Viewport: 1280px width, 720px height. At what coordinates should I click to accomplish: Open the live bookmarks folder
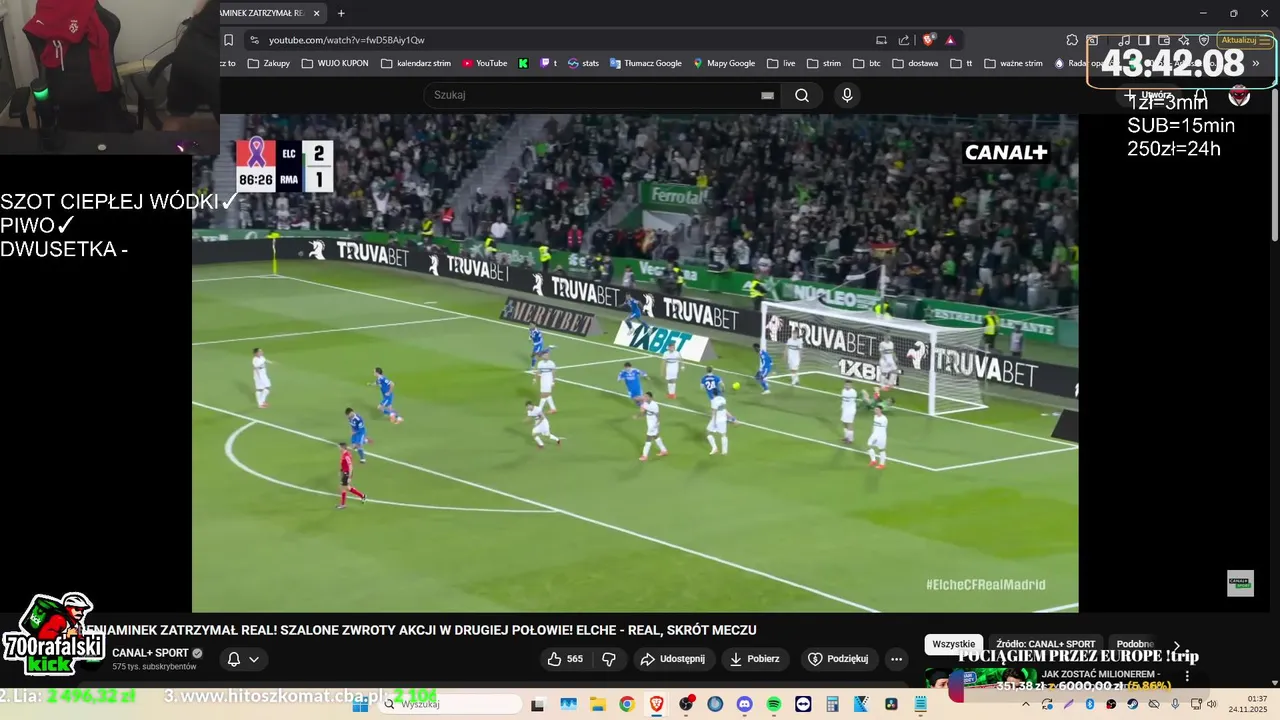point(781,63)
